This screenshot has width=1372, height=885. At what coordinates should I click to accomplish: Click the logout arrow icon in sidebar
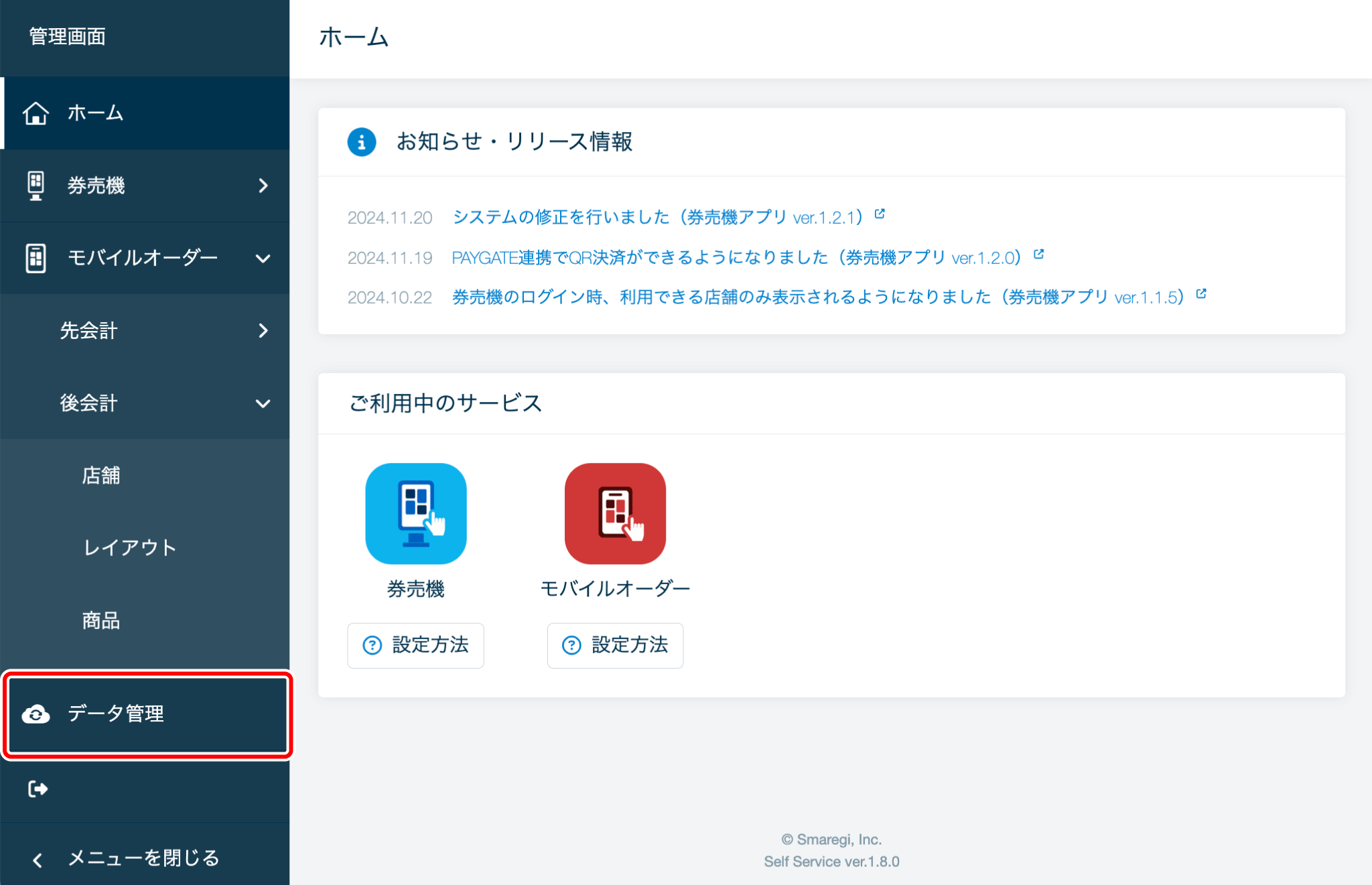pos(38,789)
